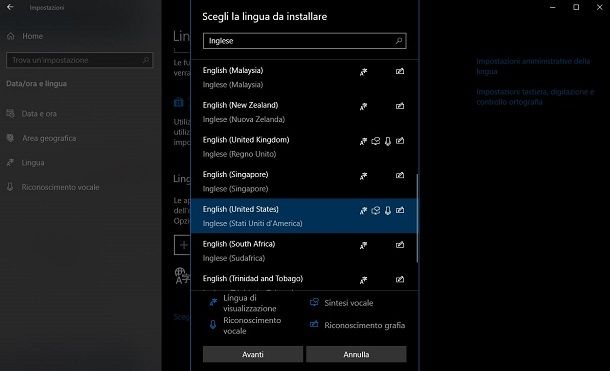Maximize the Impostazioni window
This screenshot has width=610, height=371.
pos(576,7)
